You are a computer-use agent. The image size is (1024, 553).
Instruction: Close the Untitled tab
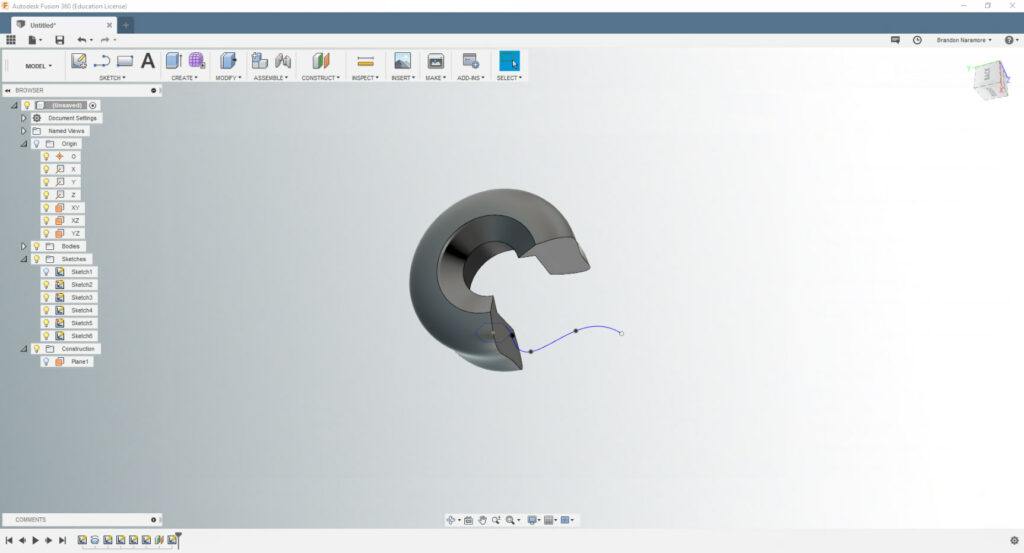[x=109, y=25]
